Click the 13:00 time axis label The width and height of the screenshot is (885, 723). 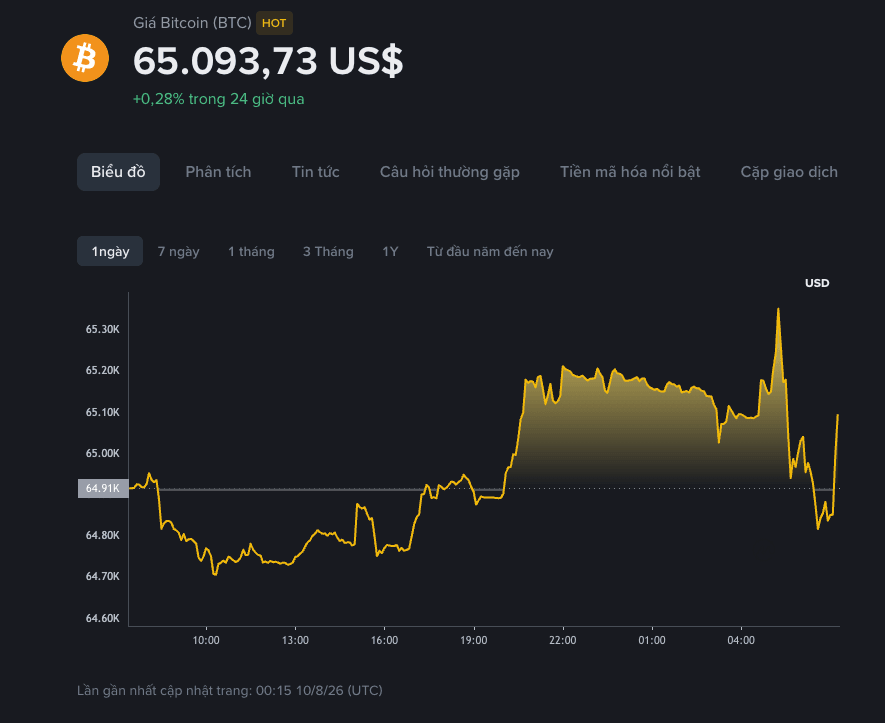295,640
